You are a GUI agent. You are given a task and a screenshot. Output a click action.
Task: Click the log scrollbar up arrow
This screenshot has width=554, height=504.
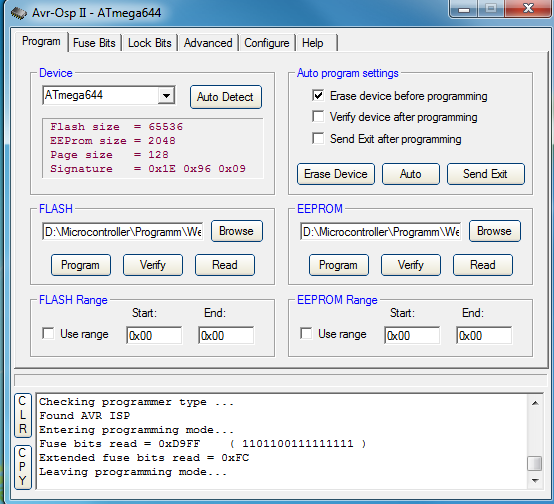(535, 403)
